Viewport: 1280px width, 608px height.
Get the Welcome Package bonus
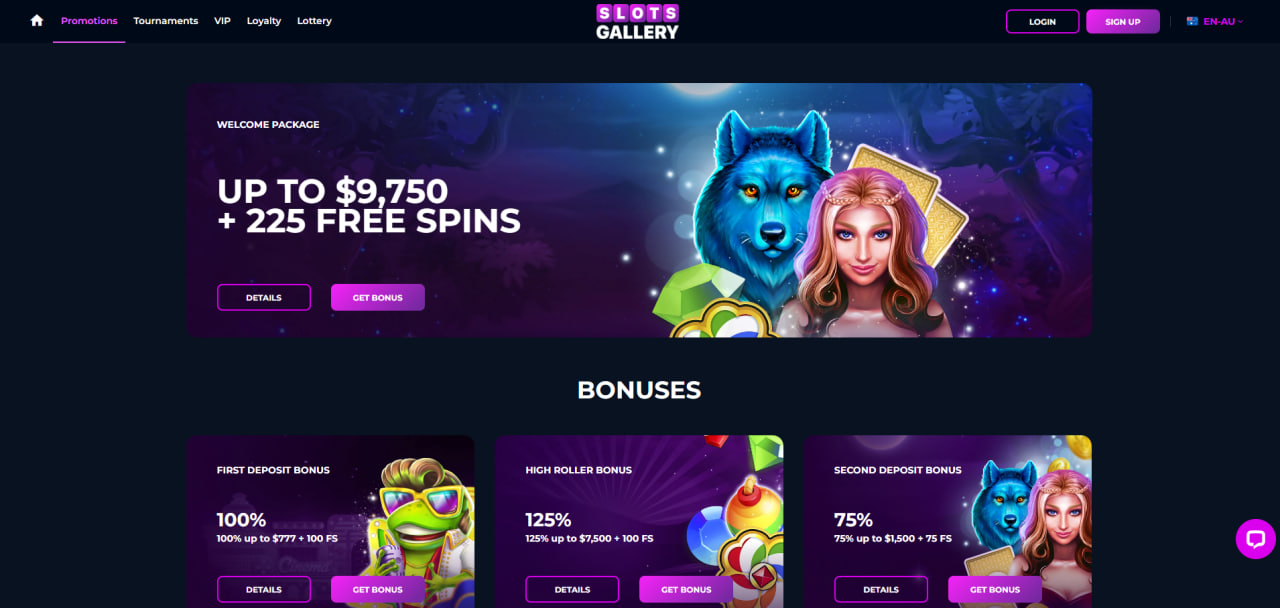378,297
